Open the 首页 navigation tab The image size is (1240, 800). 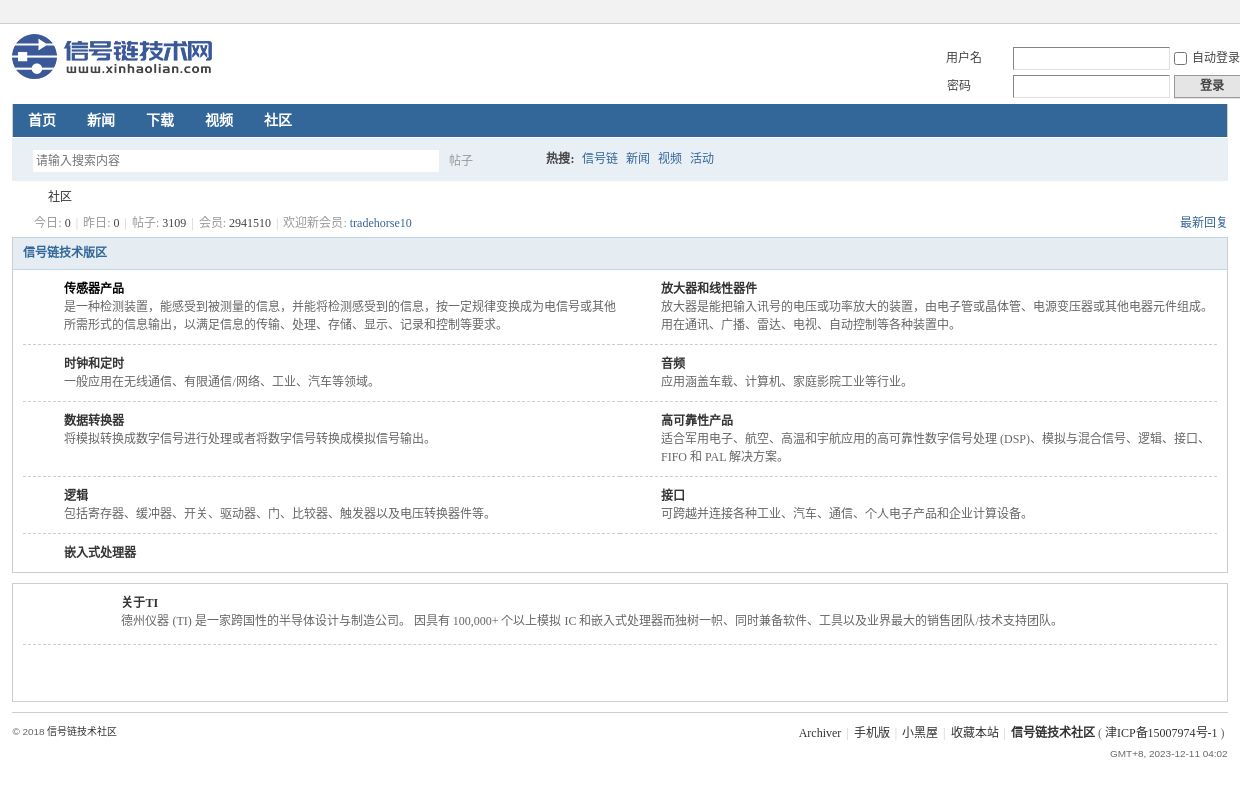pyautogui.click(x=42, y=121)
